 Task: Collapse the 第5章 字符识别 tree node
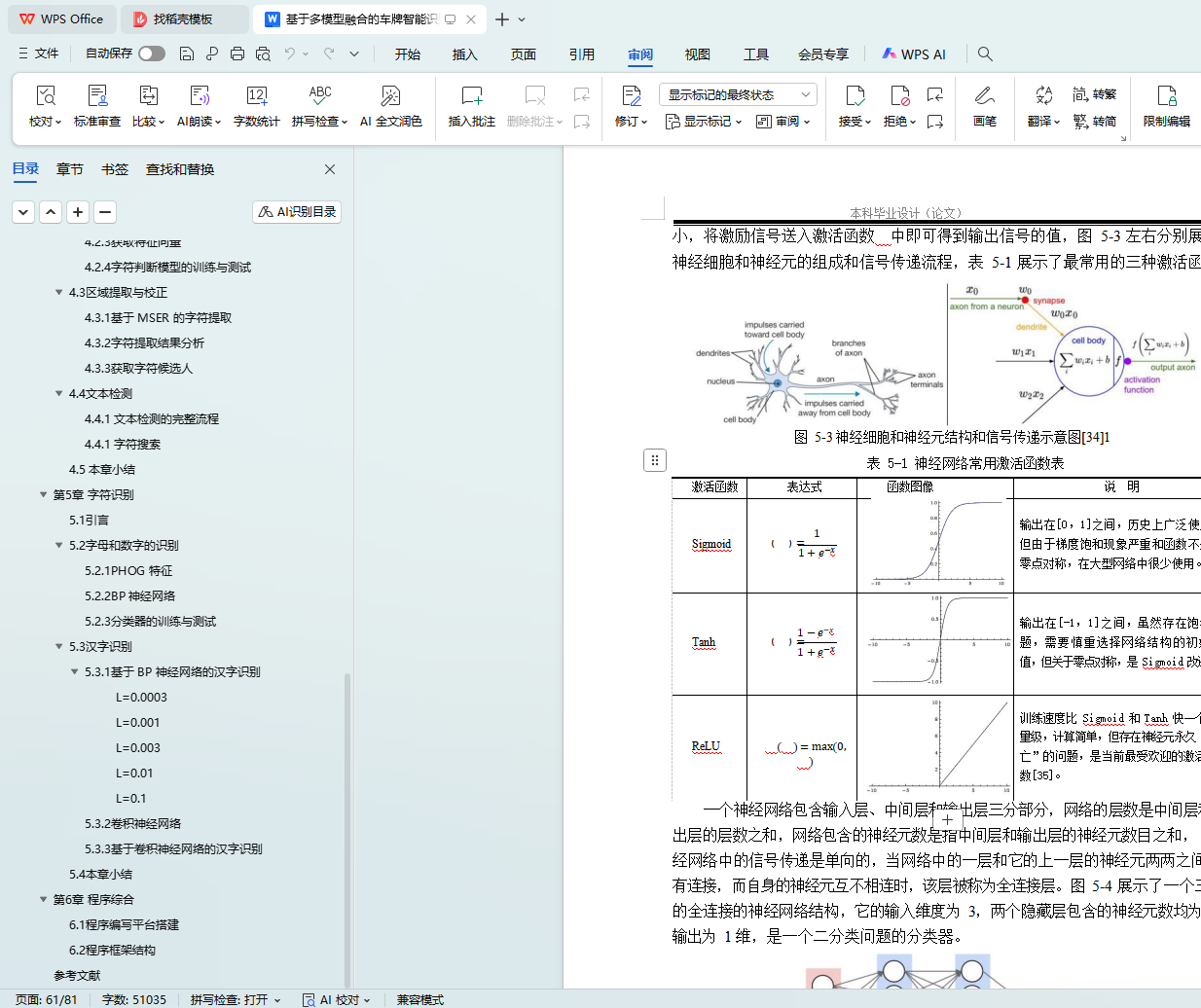click(44, 495)
